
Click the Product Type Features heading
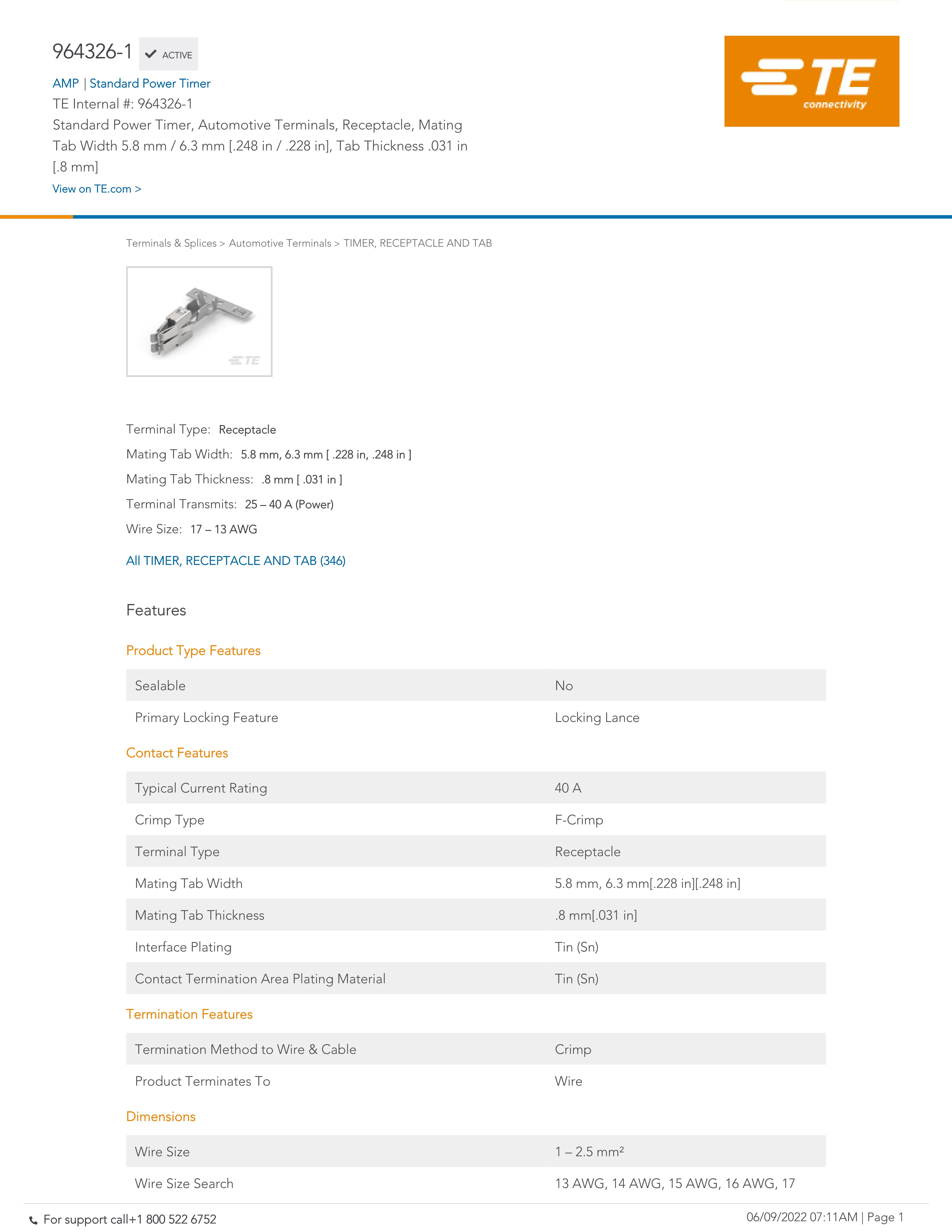pos(193,650)
